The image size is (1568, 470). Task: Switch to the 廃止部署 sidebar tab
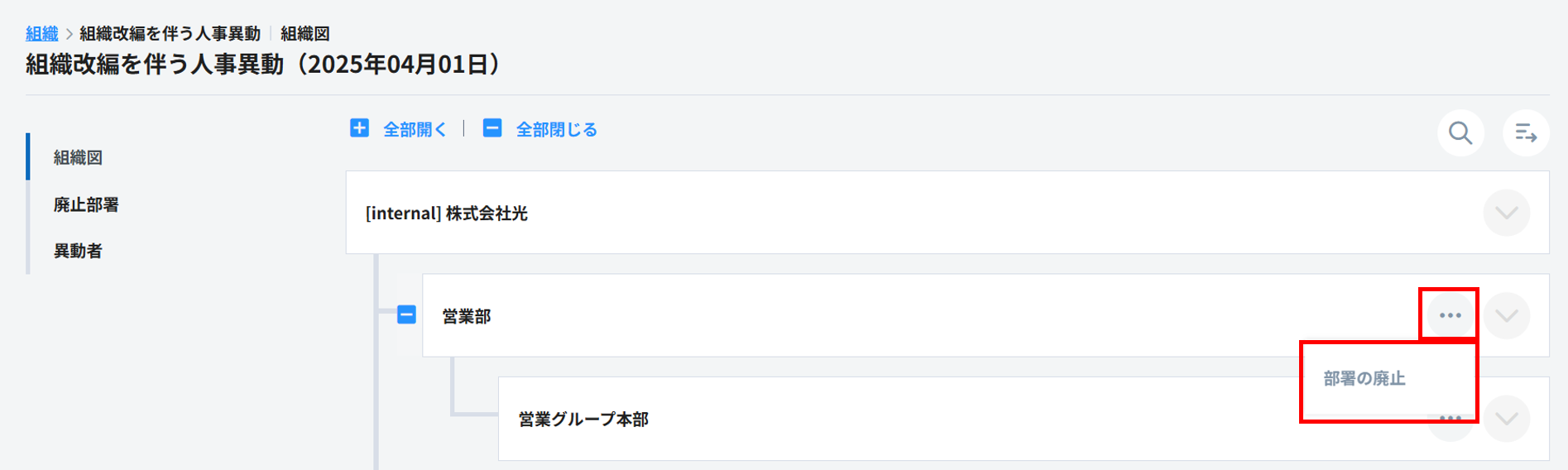click(x=86, y=204)
